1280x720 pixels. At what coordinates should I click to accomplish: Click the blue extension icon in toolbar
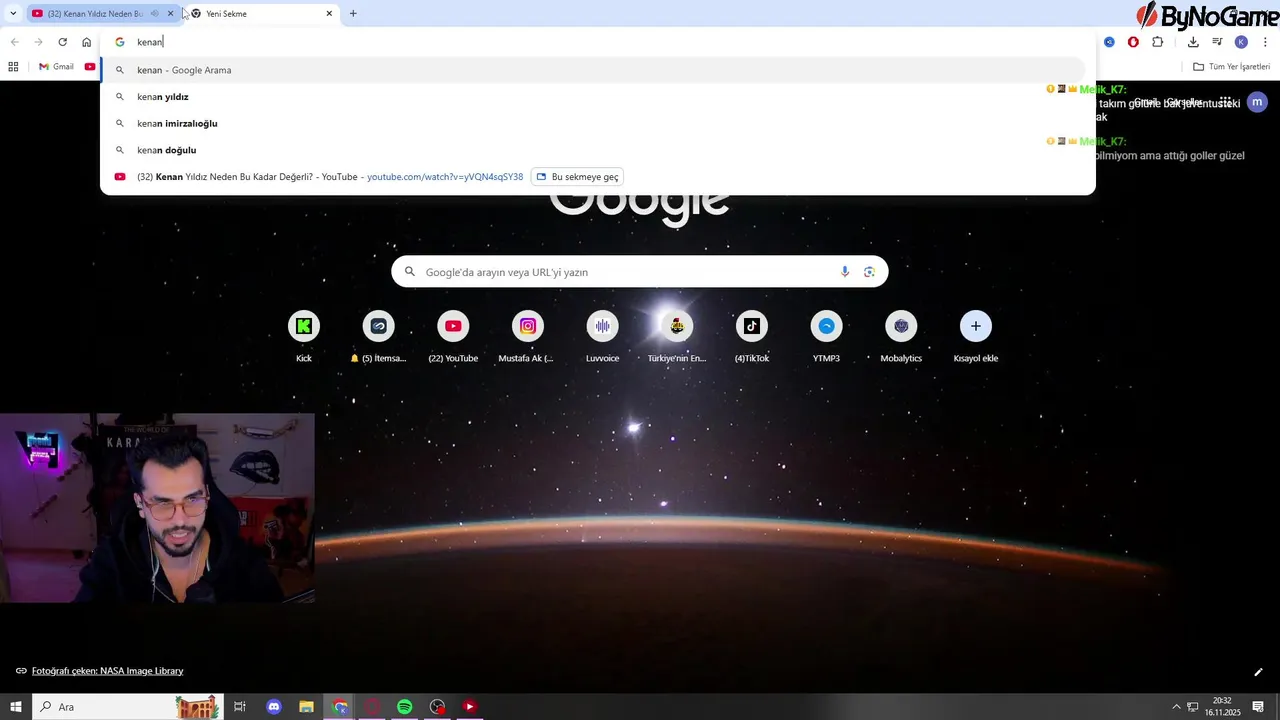coord(1109,42)
